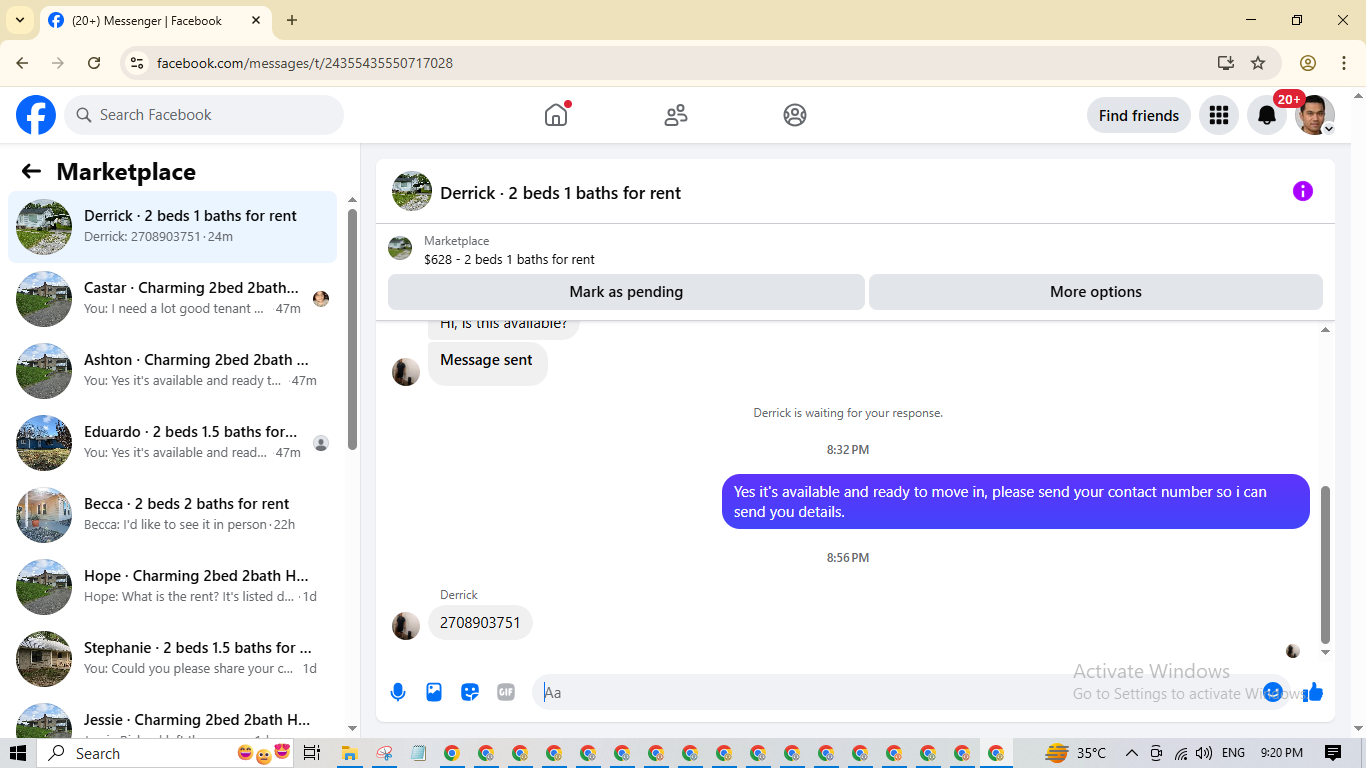
Task: Open conversation information purple icon
Action: 1302,191
